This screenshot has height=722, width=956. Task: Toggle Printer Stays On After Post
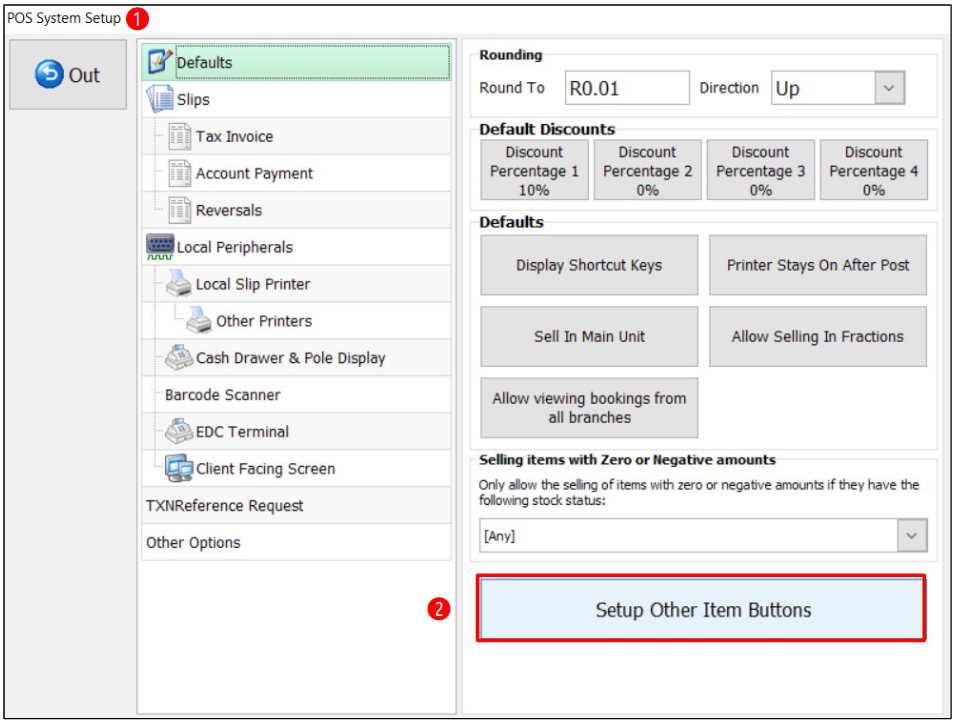pyautogui.click(x=818, y=265)
